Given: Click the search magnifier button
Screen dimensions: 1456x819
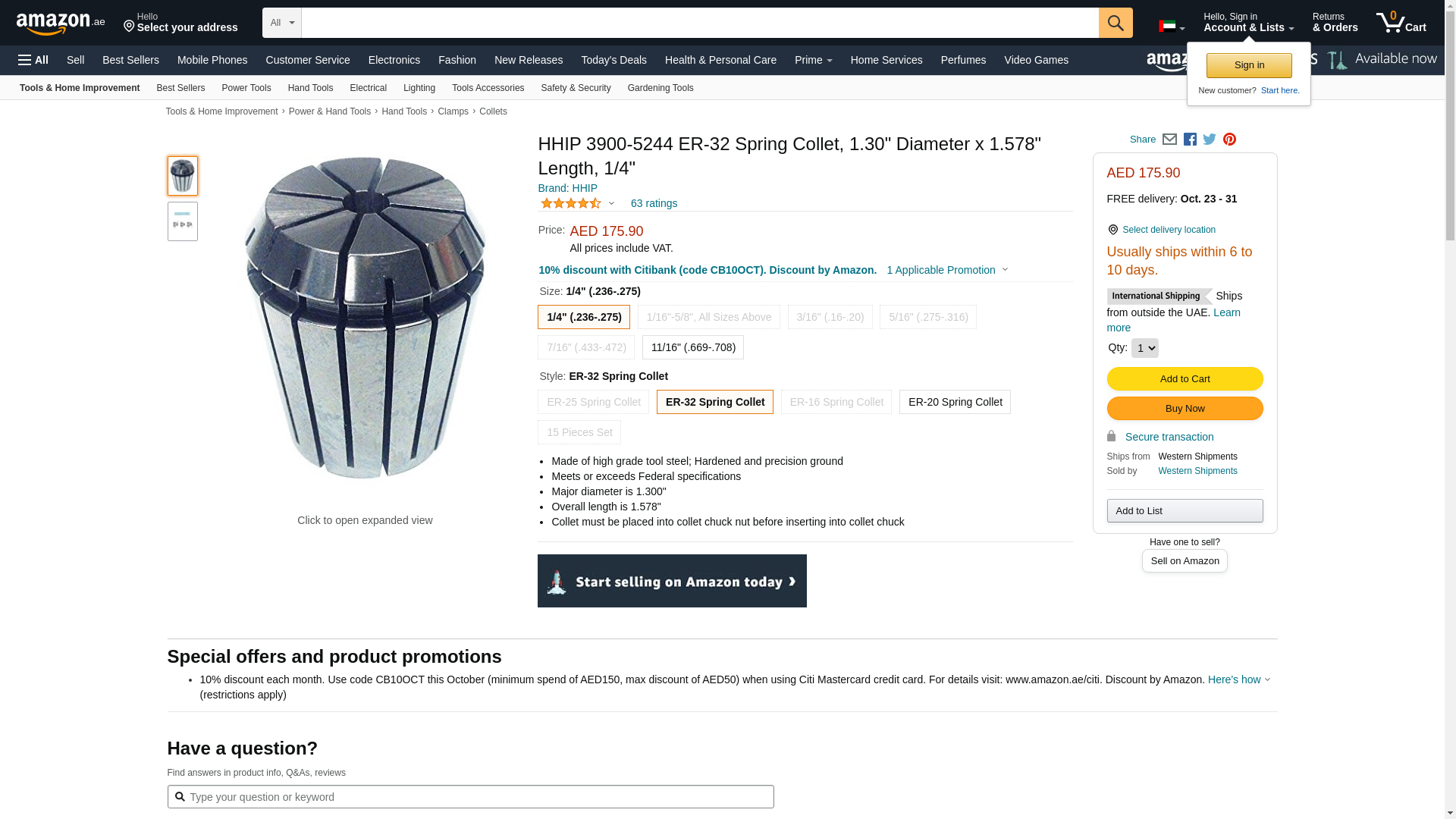Looking at the screenshot, I should click(1115, 23).
